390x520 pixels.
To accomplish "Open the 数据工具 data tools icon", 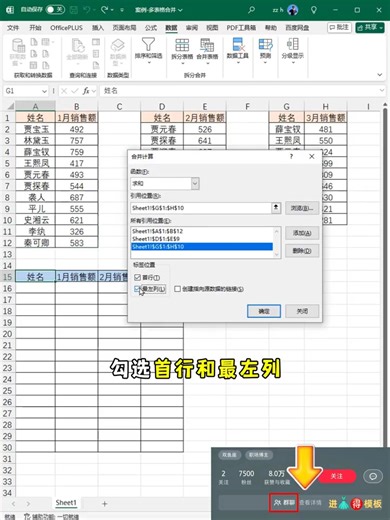I will 238,44.
